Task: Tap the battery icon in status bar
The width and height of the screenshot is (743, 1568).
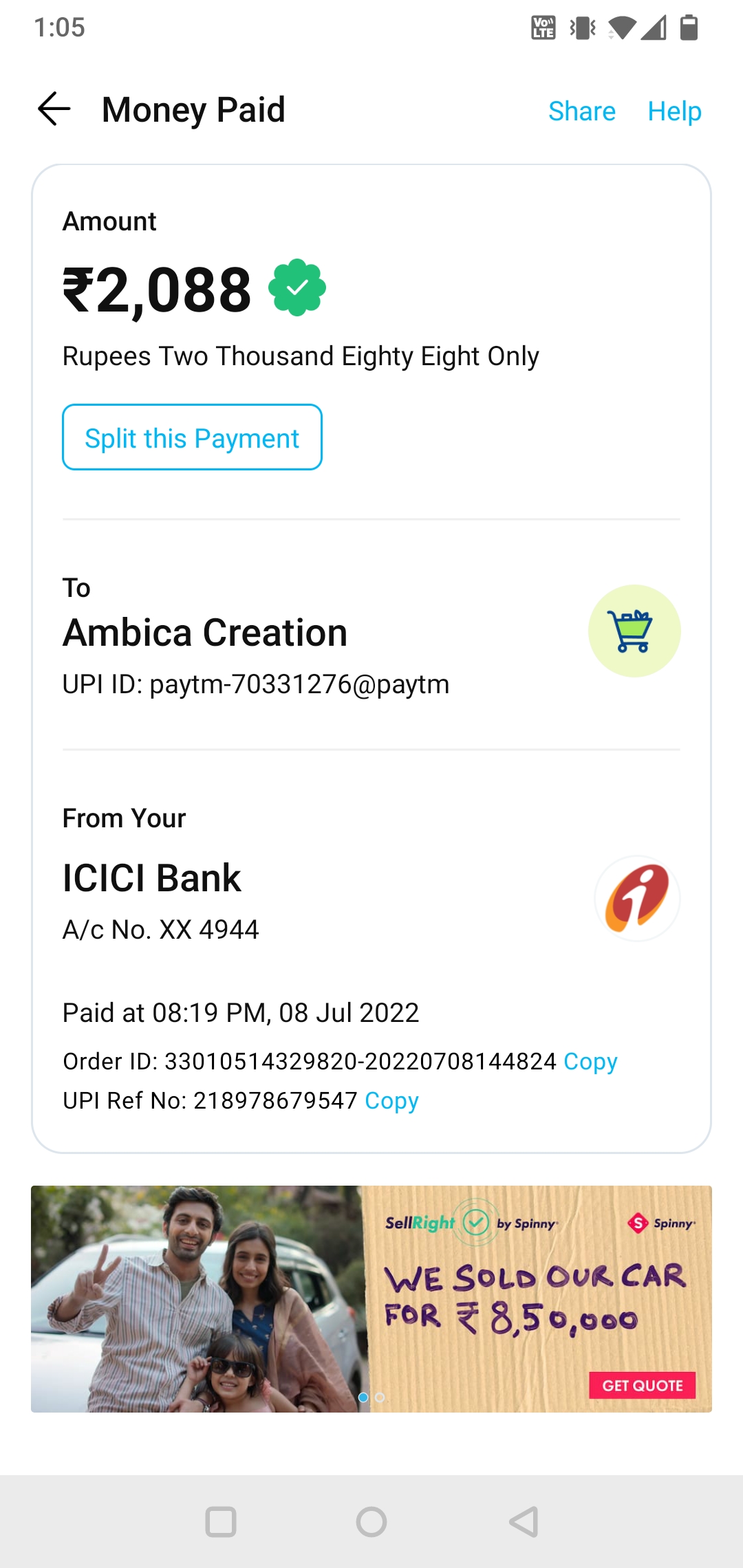Action: coord(689,28)
